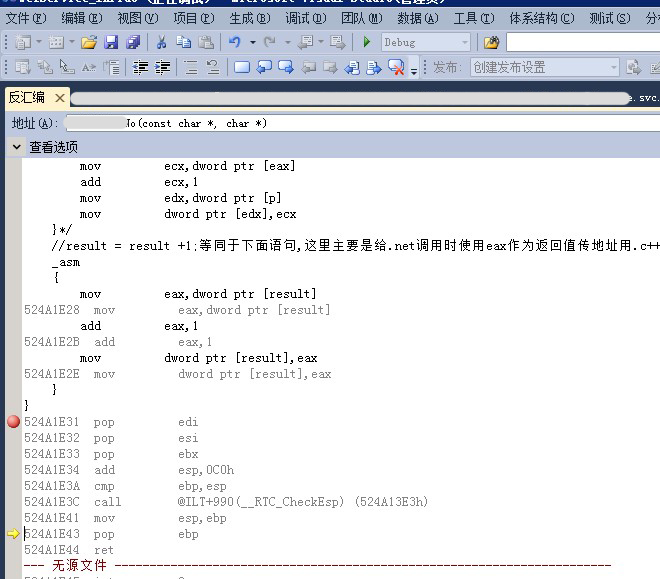This screenshot has height=579, width=660.
Task: Click the Undo arrow icon
Action: point(235,42)
